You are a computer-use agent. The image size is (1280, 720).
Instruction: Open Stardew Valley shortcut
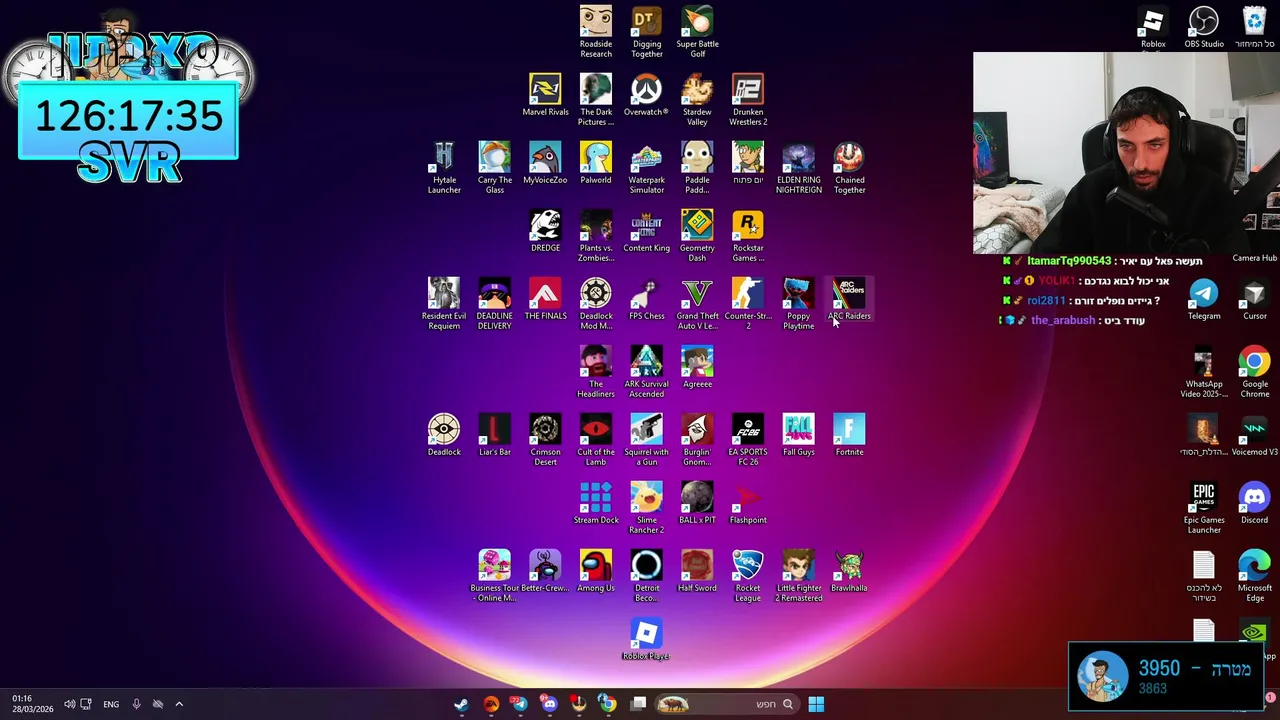click(697, 100)
